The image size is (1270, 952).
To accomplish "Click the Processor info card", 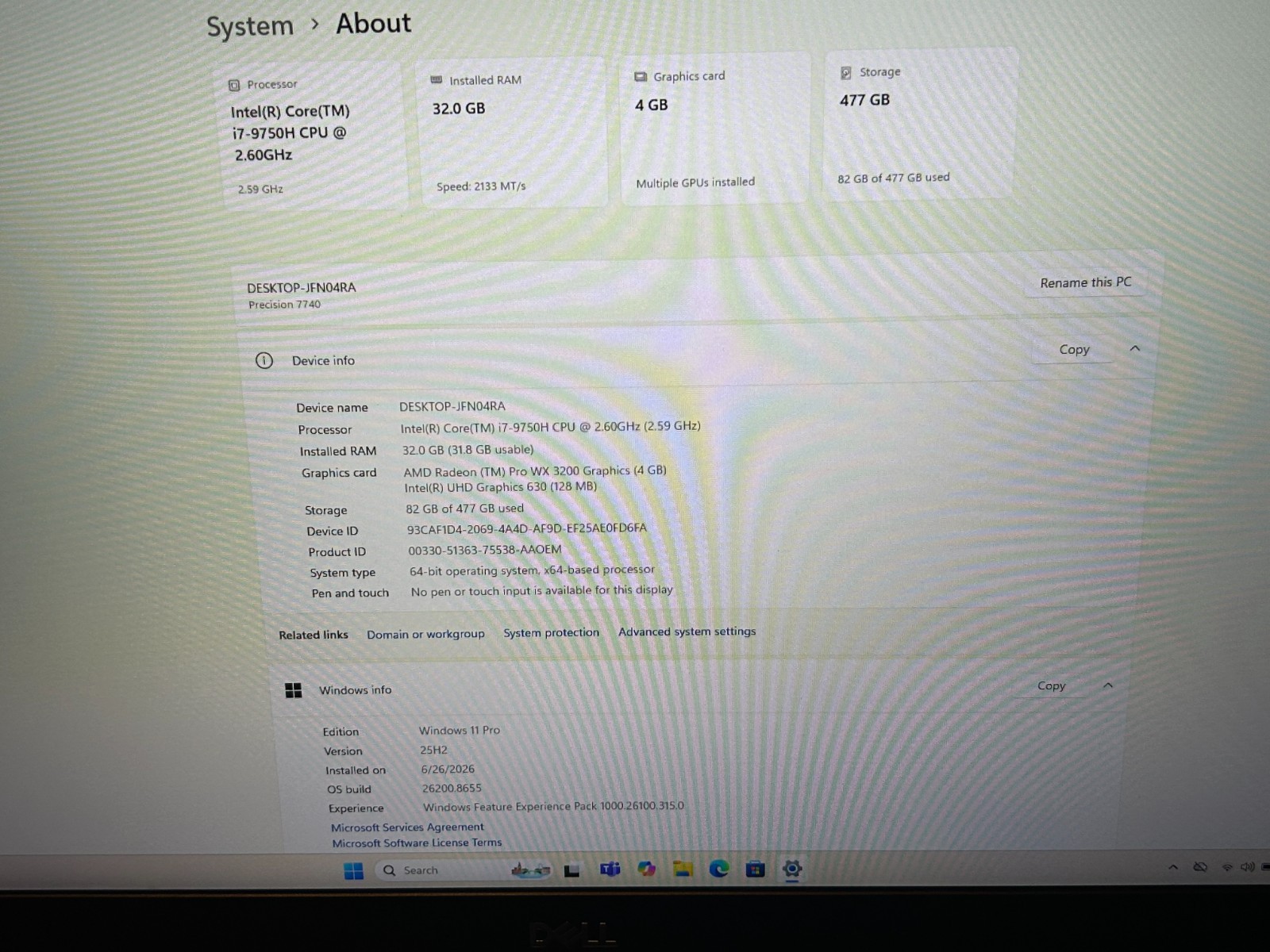I will click(x=311, y=136).
